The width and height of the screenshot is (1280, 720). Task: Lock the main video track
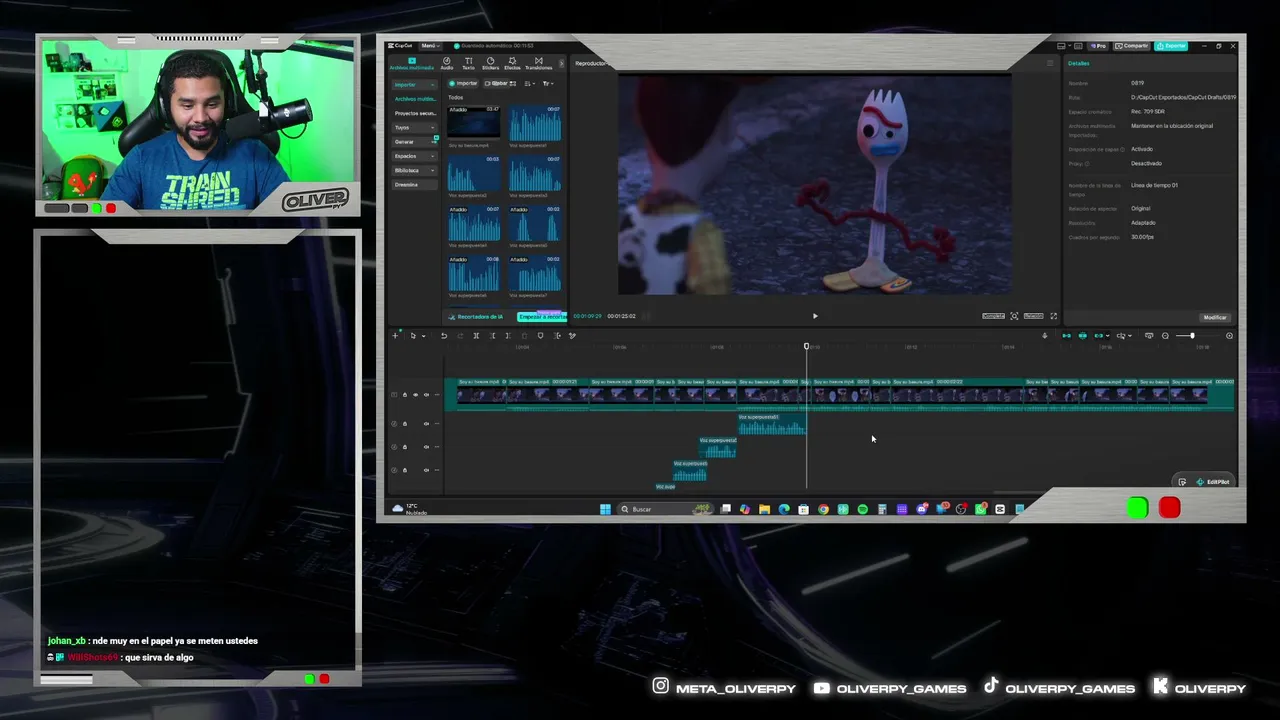(405, 395)
